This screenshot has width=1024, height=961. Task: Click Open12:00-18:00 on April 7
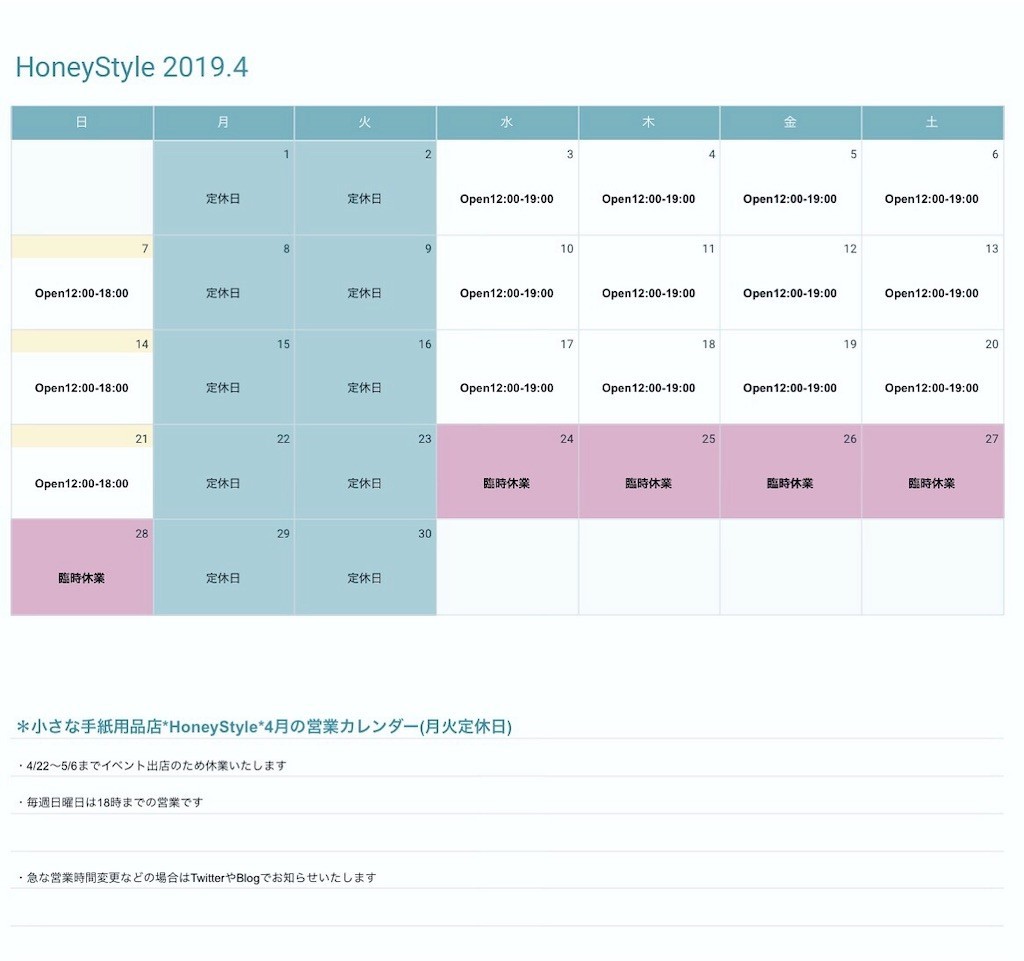(82, 294)
